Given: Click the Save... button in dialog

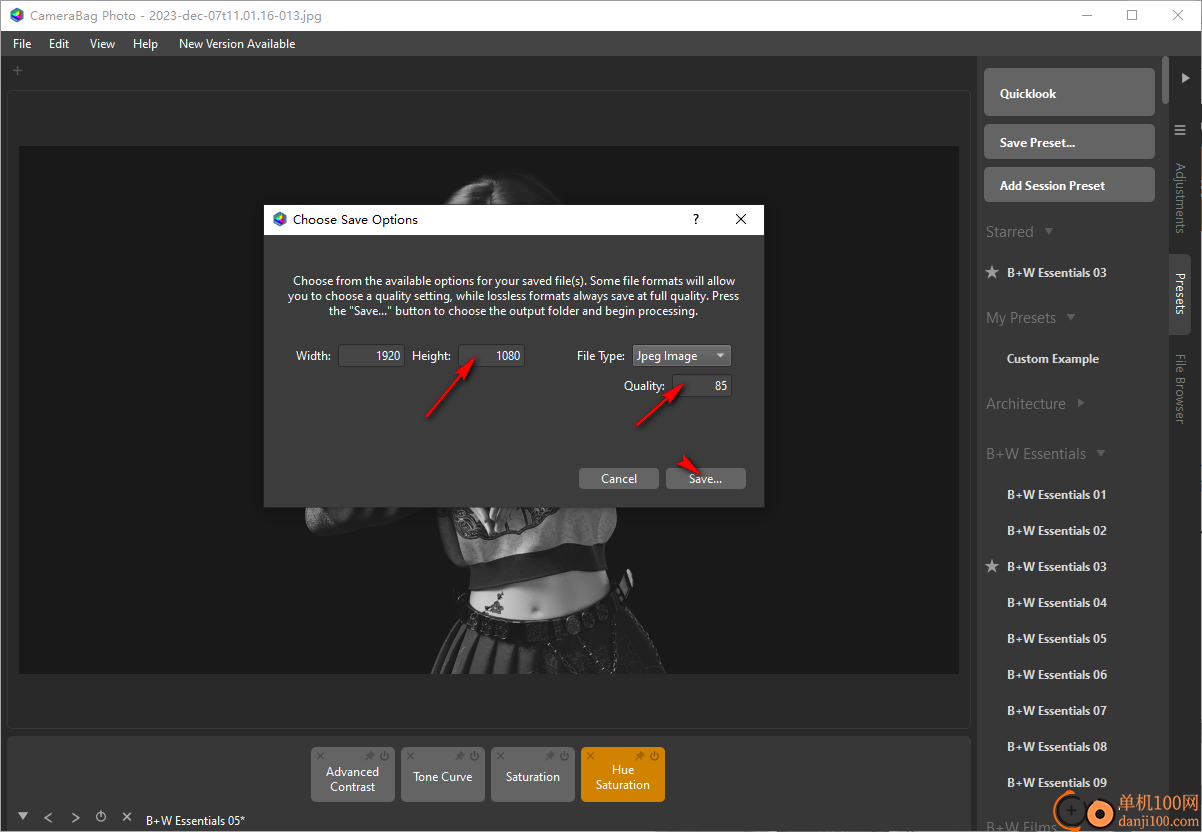Looking at the screenshot, I should pos(706,479).
